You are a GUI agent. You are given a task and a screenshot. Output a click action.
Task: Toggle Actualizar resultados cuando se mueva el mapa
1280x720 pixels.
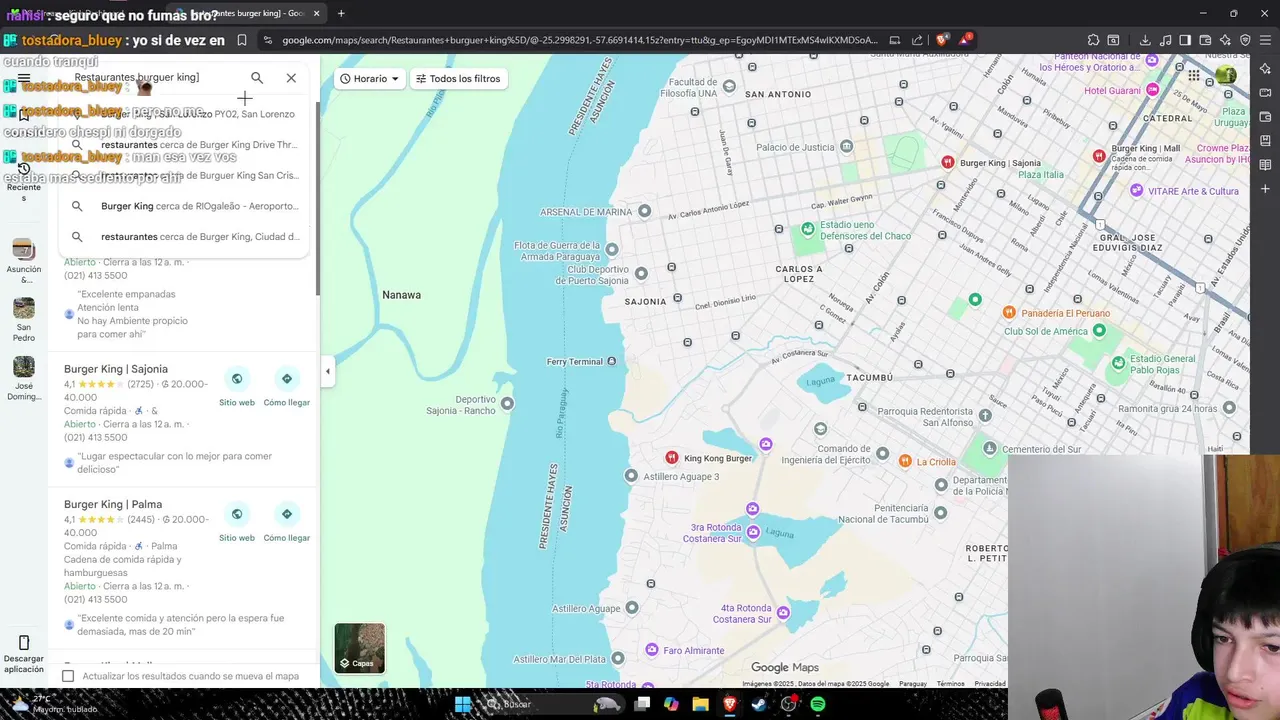tap(68, 676)
